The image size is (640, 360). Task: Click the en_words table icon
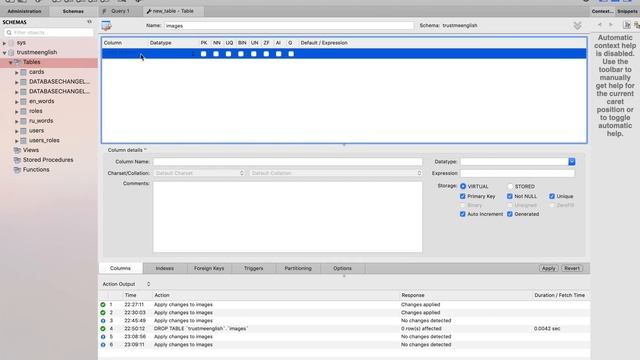click(x=24, y=102)
